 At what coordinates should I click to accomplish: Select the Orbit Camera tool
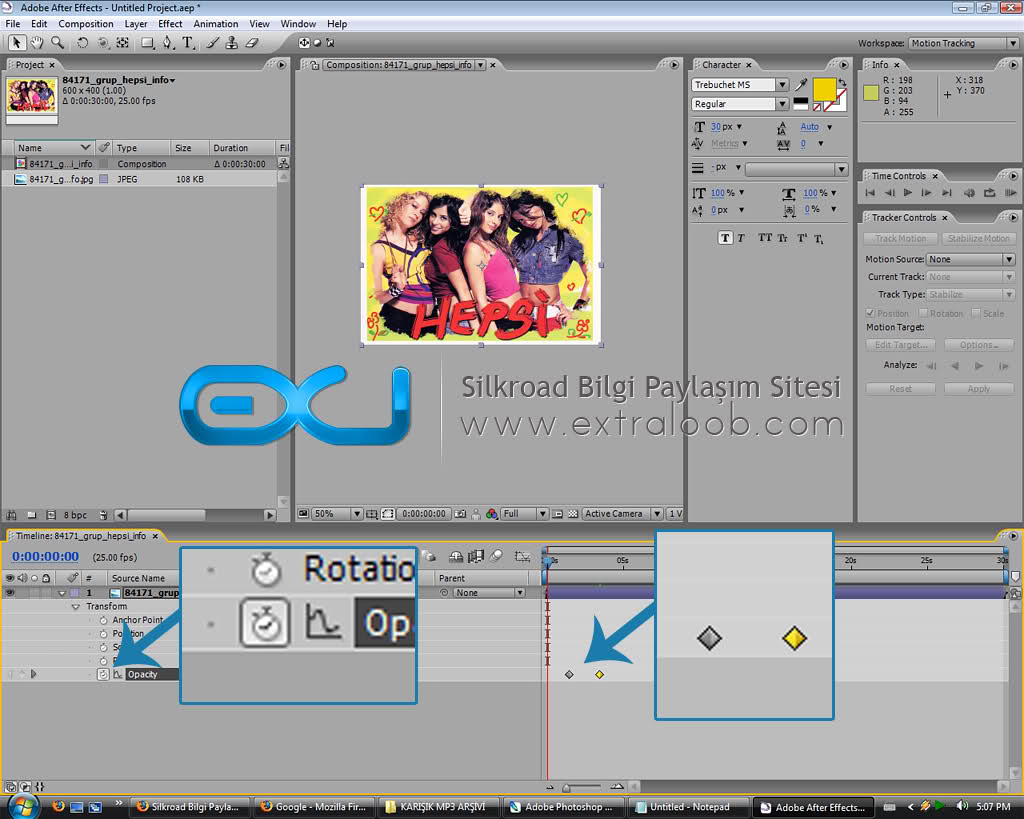[103, 43]
